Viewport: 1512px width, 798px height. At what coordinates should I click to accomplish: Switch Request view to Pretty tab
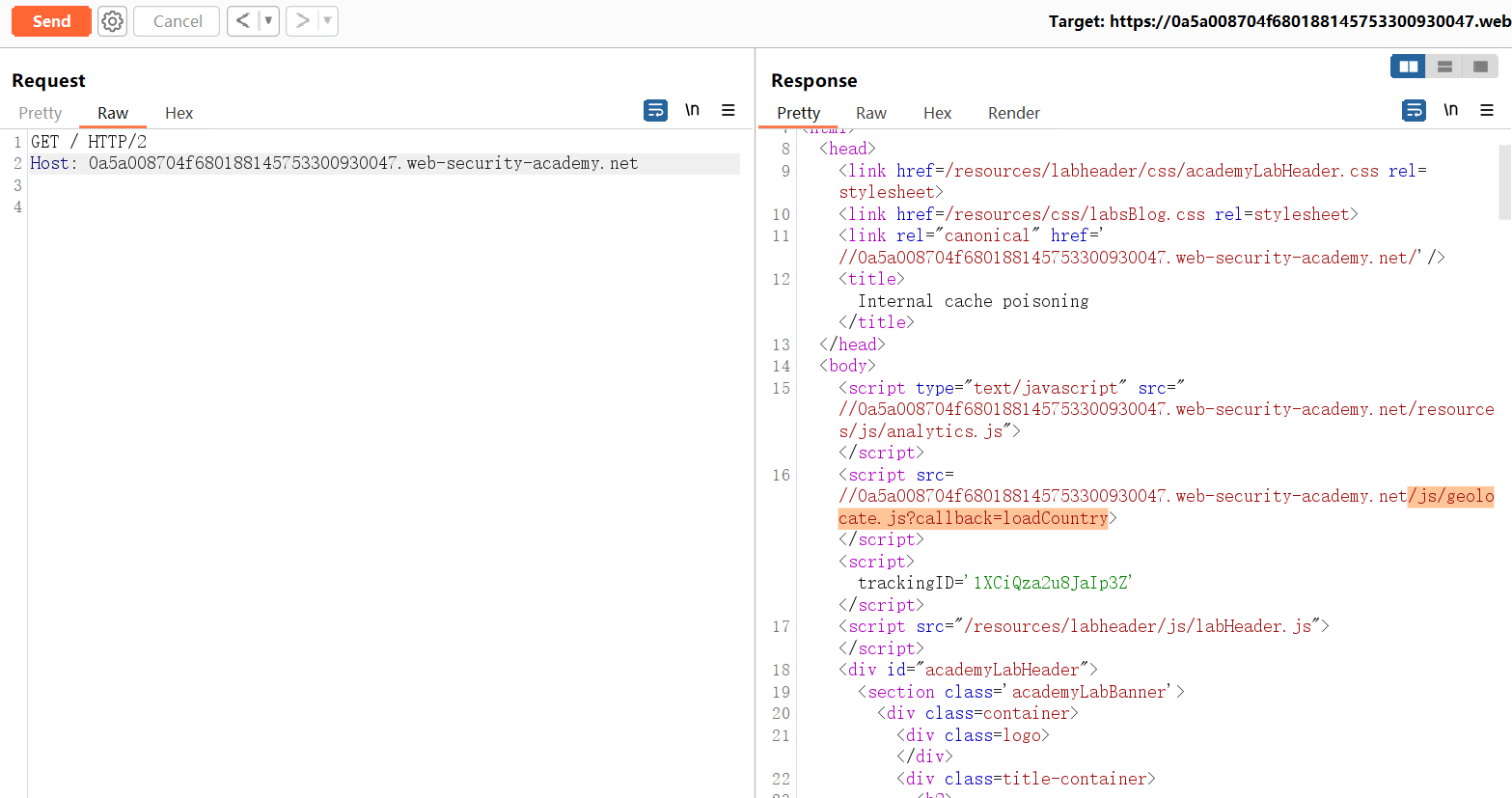(x=41, y=113)
